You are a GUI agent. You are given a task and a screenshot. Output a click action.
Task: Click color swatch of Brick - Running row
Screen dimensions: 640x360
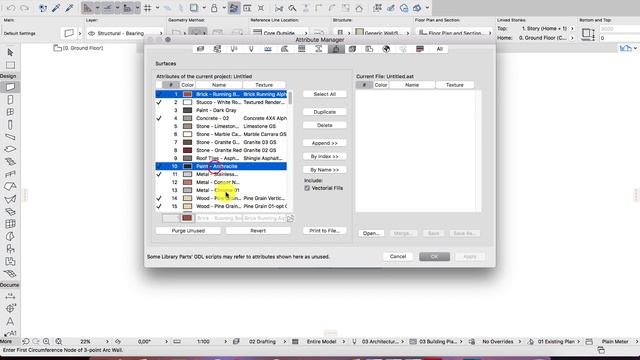(x=187, y=94)
